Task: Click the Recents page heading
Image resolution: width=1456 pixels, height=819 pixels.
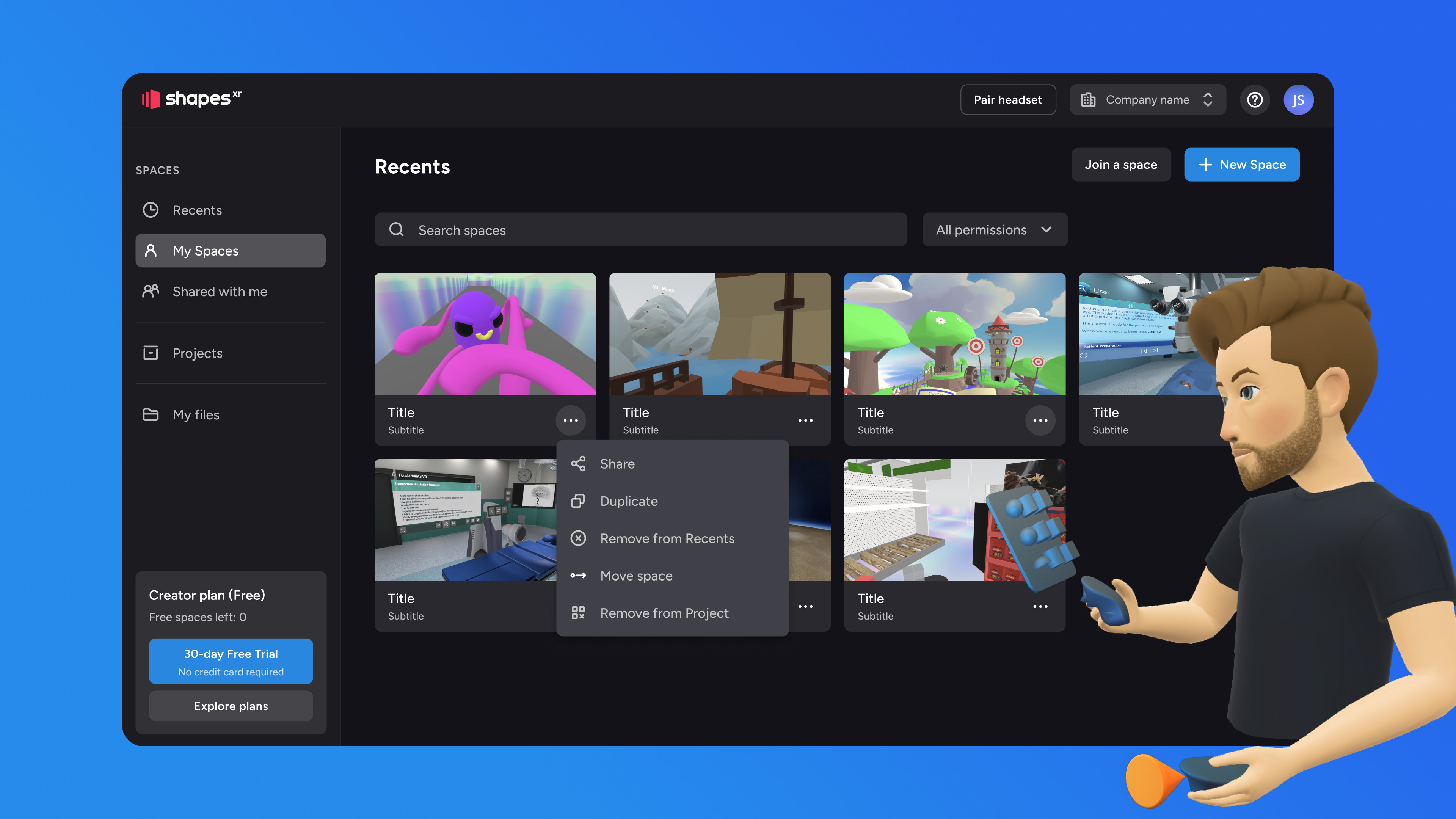Action: (412, 167)
